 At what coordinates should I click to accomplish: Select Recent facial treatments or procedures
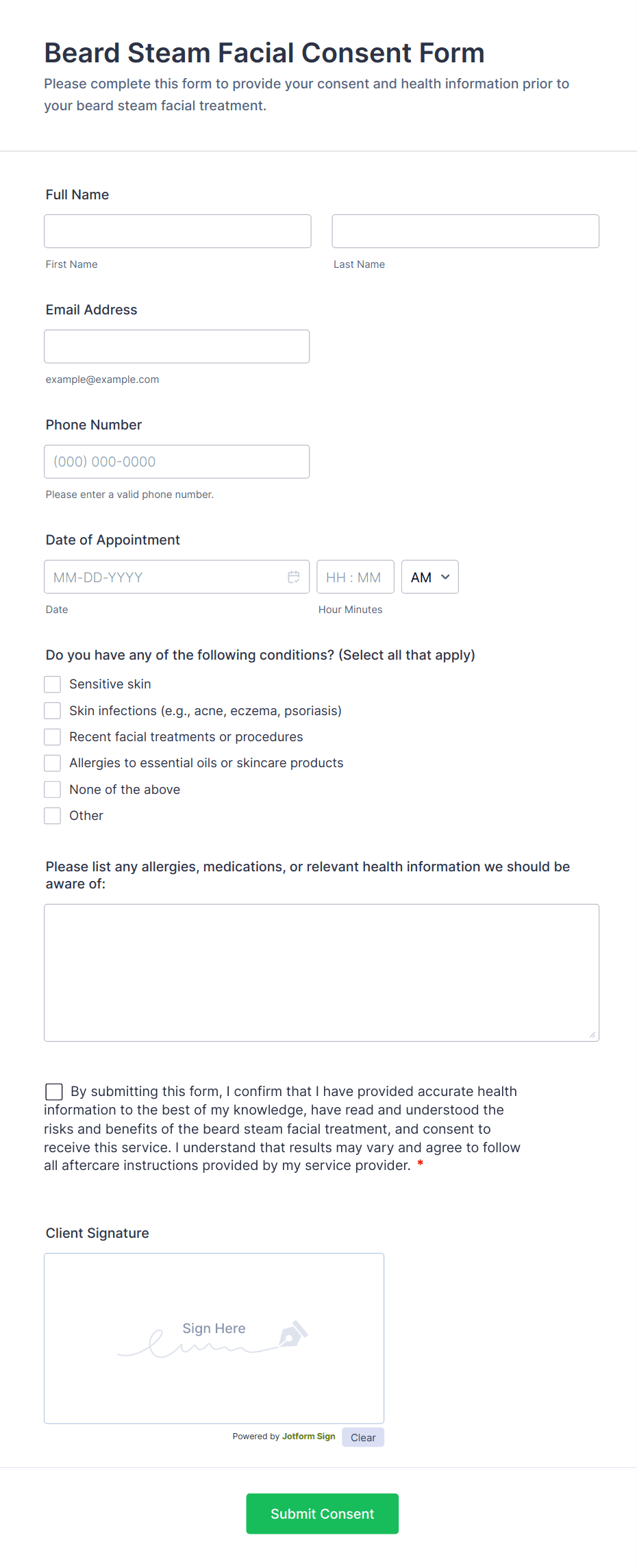53,737
